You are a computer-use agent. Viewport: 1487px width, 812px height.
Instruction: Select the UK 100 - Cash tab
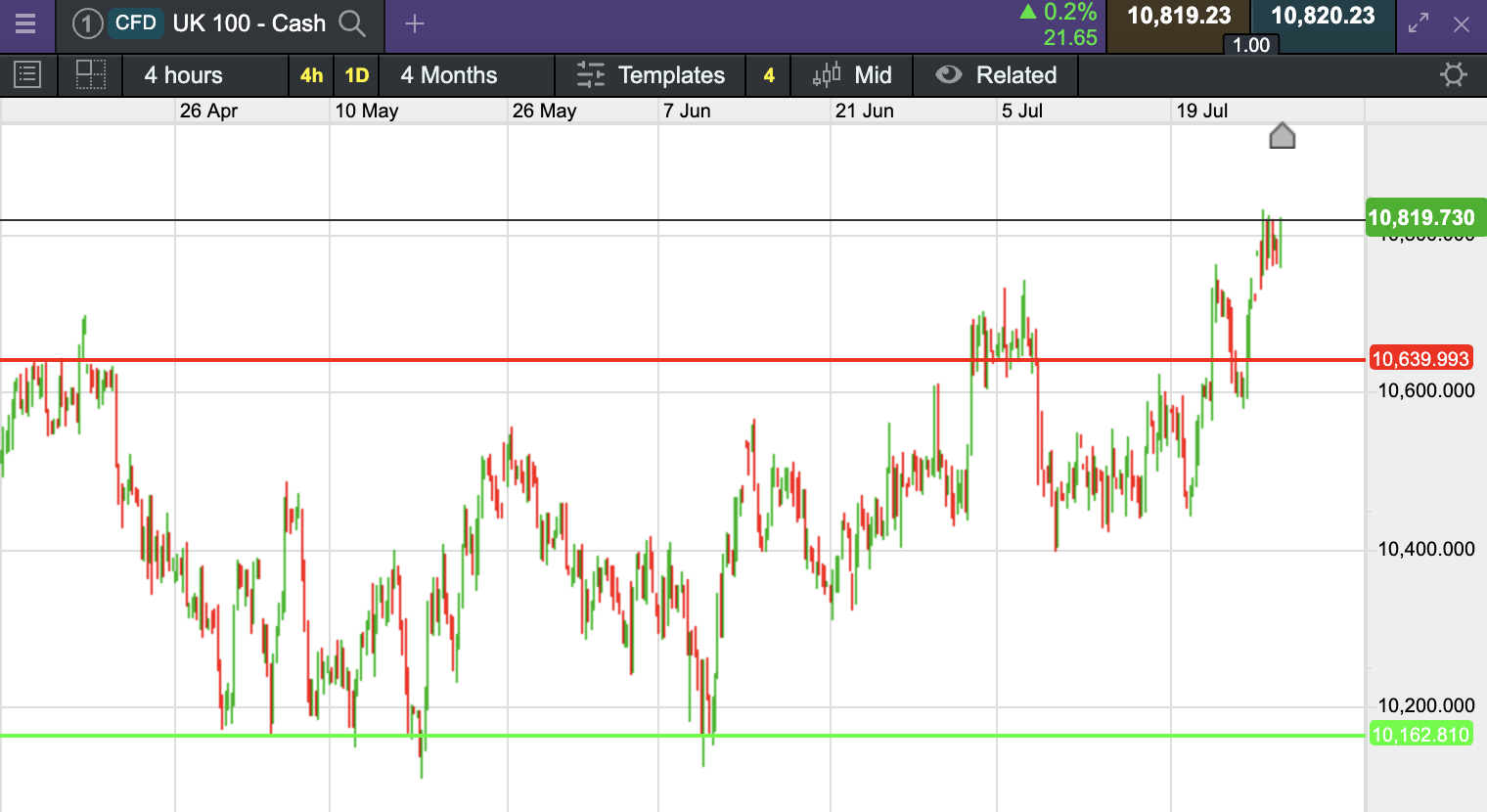[220, 23]
